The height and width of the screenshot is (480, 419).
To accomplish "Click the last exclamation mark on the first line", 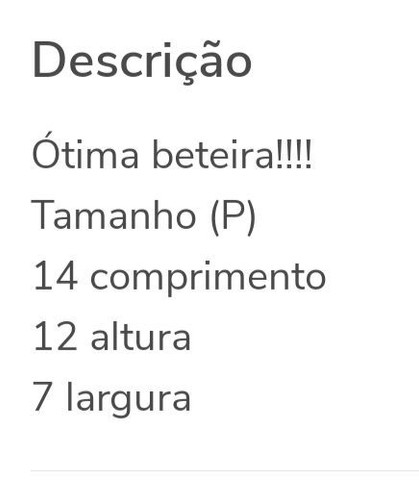I will 308,155.
